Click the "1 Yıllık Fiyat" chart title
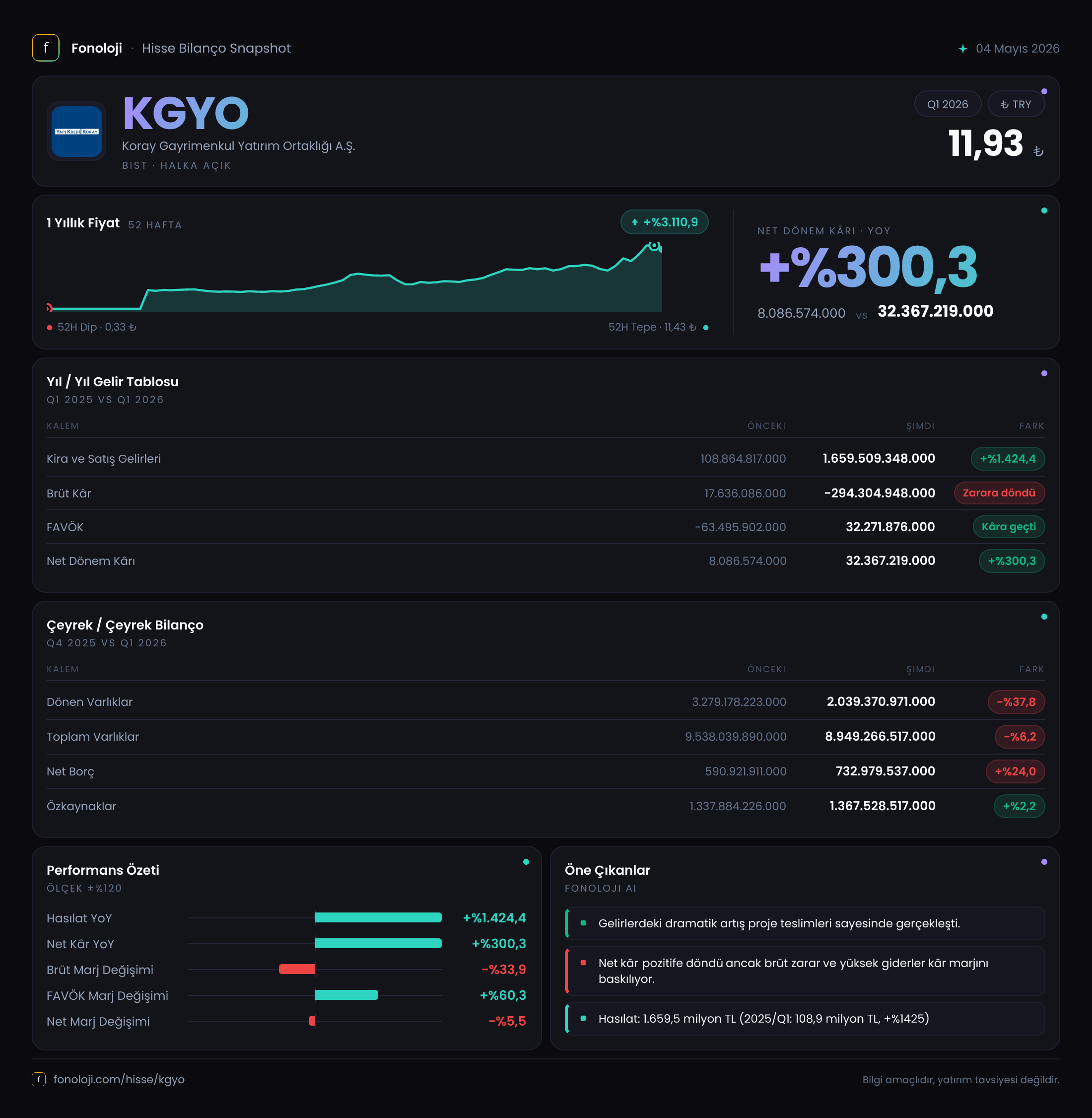Screen dimensions: 1092x1118 (83, 223)
